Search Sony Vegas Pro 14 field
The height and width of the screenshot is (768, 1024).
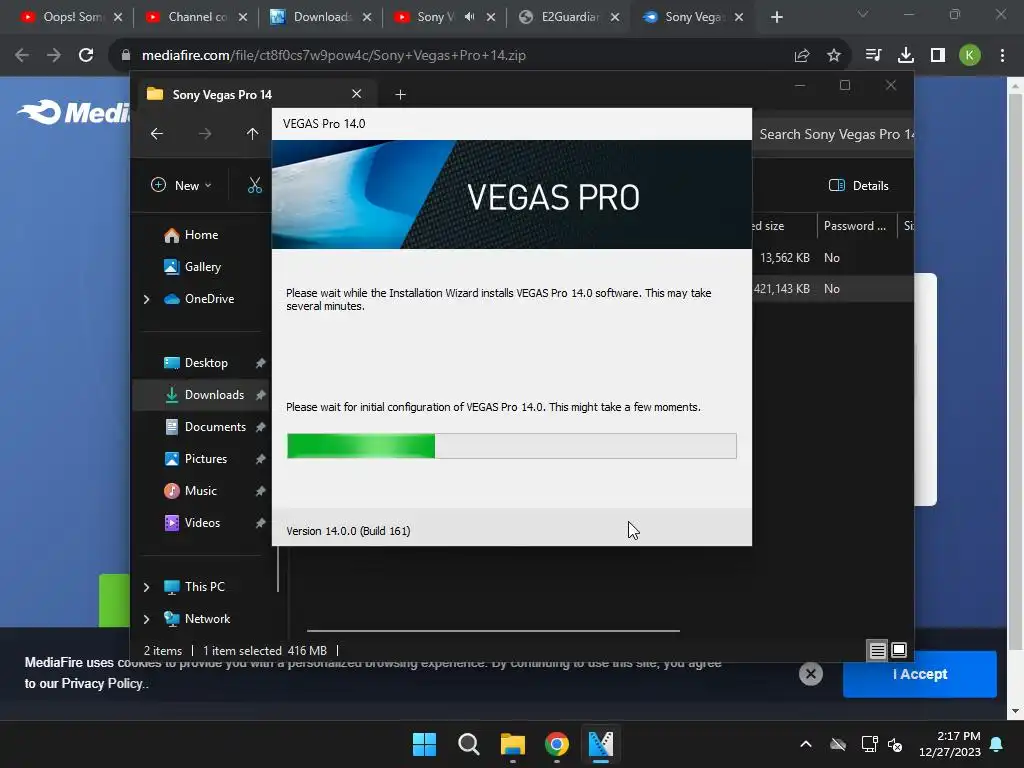point(833,134)
